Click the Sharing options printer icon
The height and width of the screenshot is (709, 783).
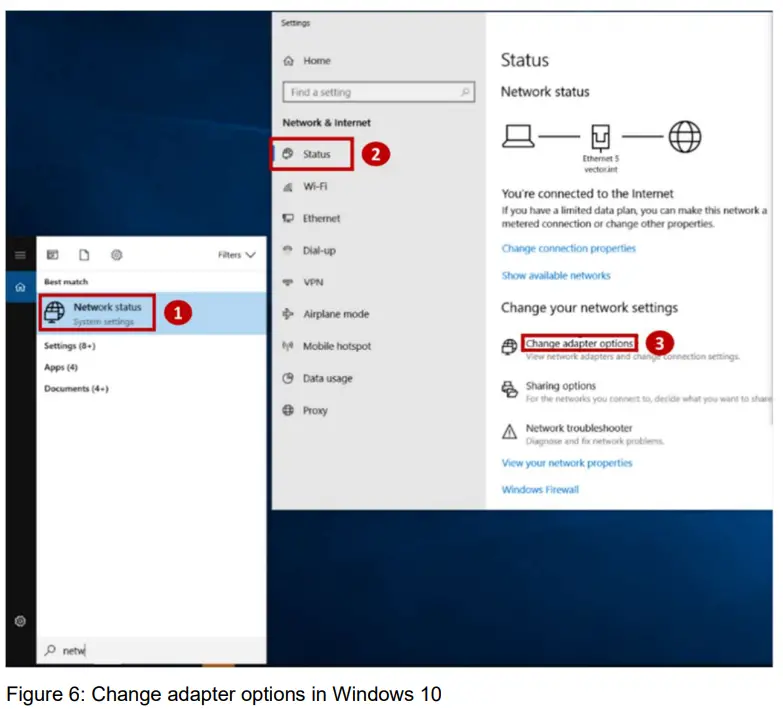(509, 389)
